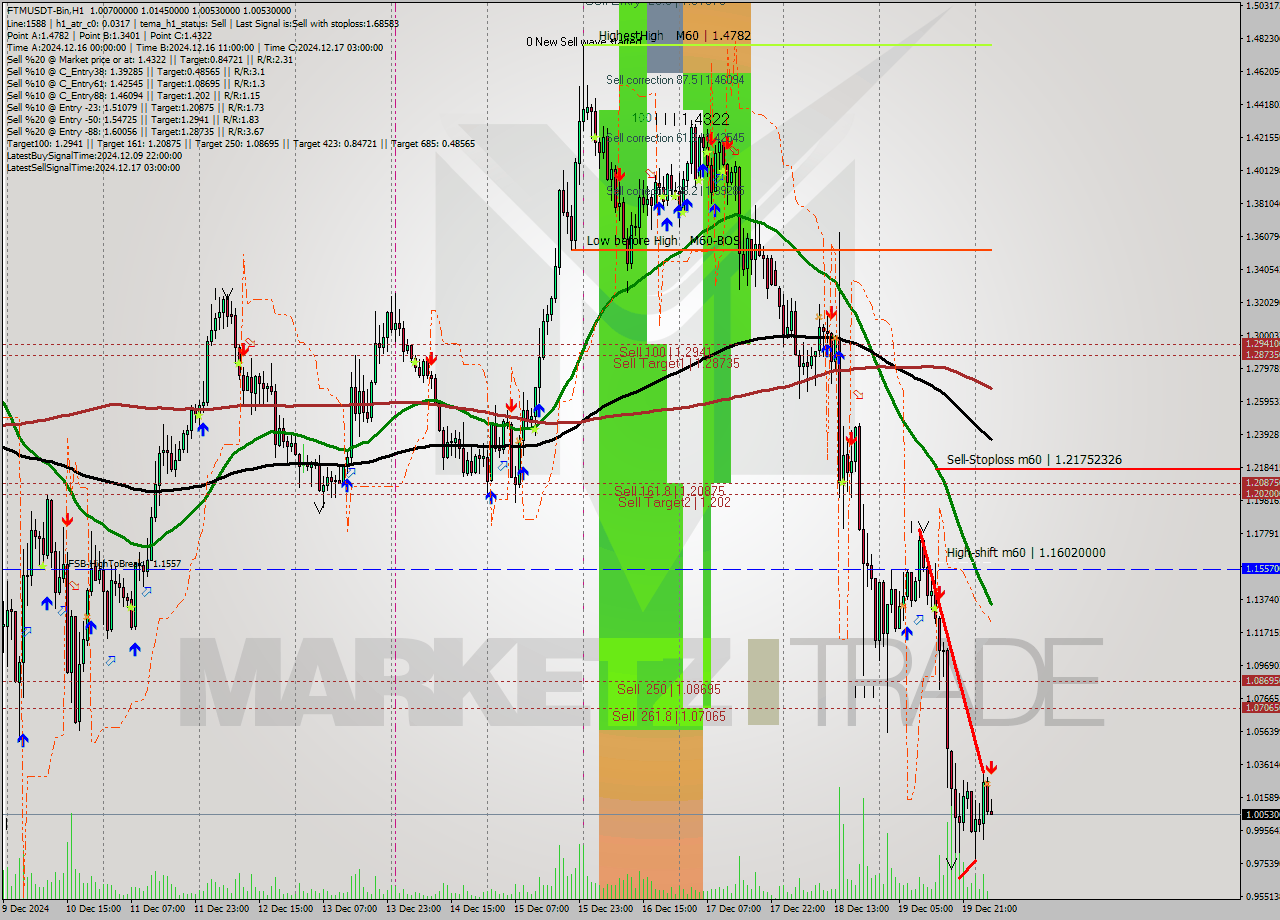The width and height of the screenshot is (1280, 920).
Task: Select the 'Sell %10 @ C_Entry88' line
Action: 133,95
